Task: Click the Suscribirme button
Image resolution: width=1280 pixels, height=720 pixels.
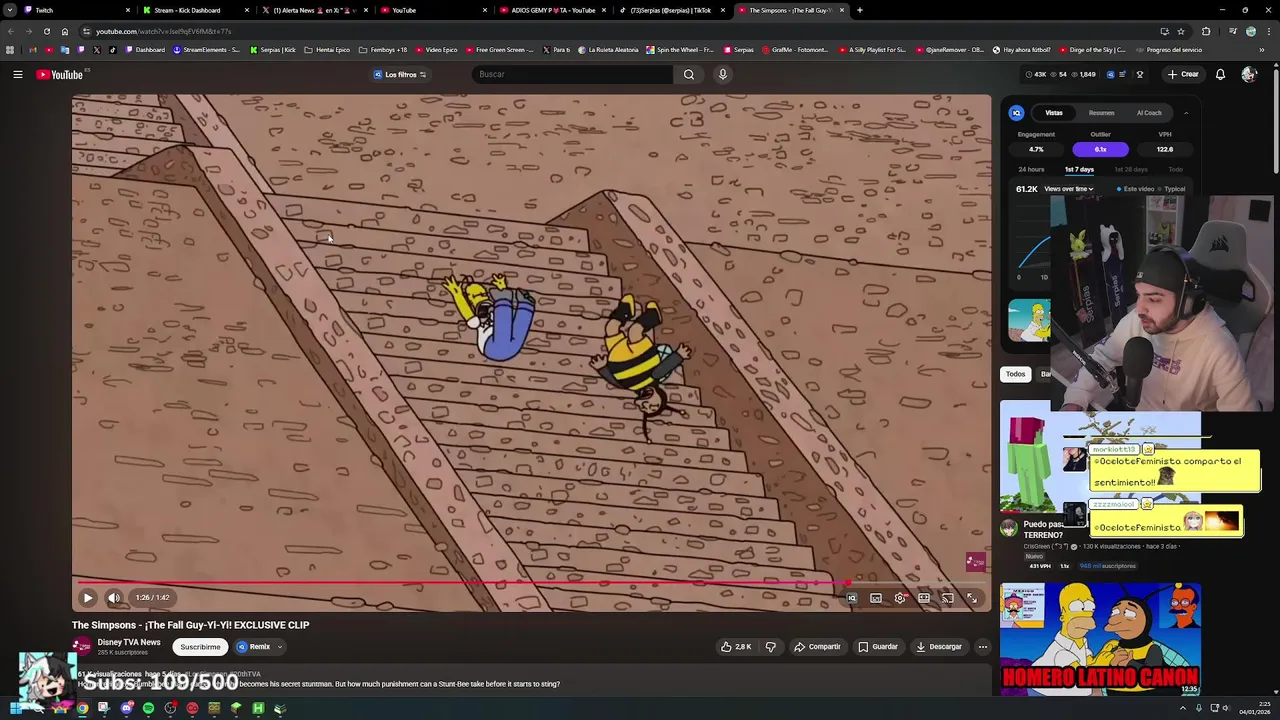Action: pos(200,647)
